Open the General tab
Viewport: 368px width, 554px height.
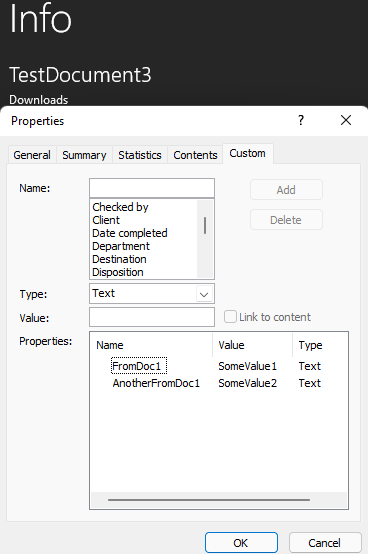pos(32,155)
